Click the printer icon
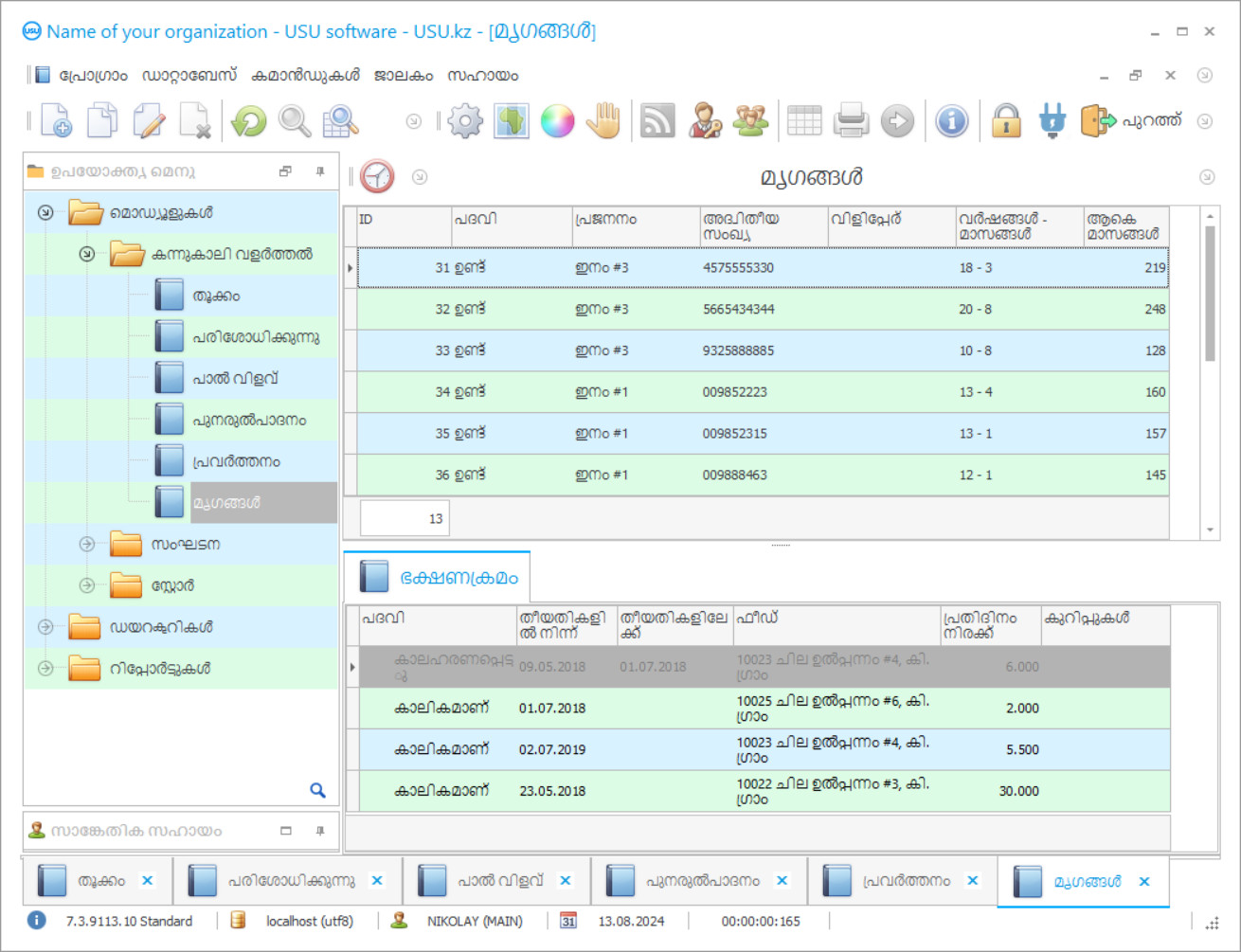The width and height of the screenshot is (1241, 952). click(851, 121)
